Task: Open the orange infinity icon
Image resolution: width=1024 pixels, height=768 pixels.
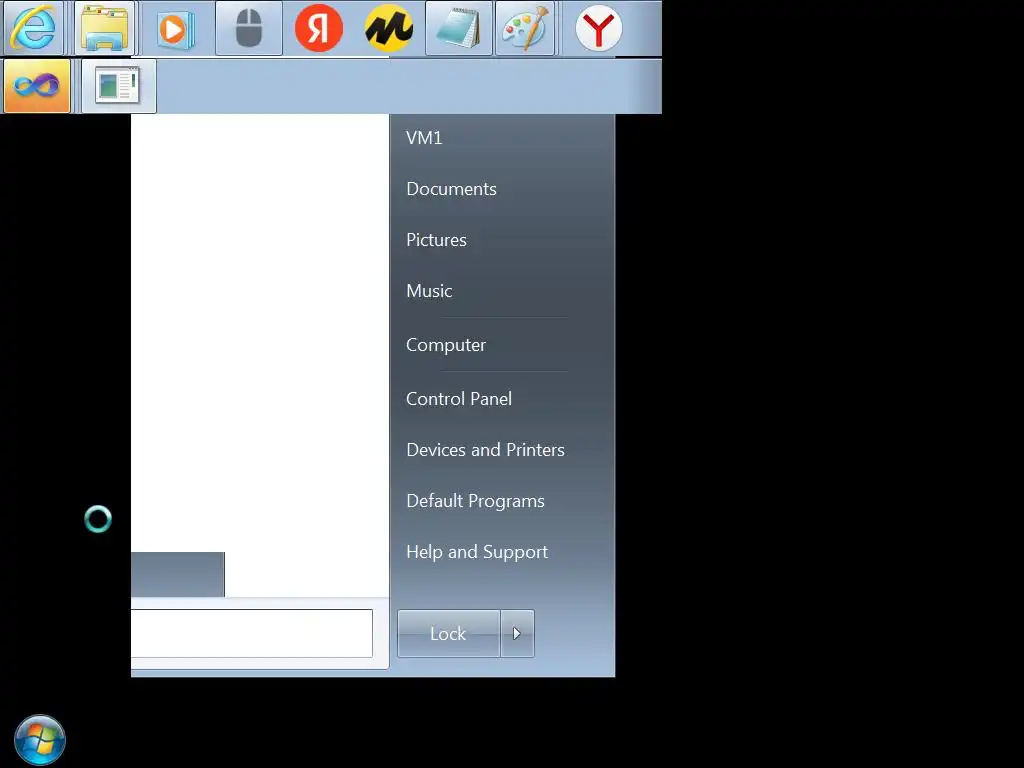Action: [x=37, y=86]
